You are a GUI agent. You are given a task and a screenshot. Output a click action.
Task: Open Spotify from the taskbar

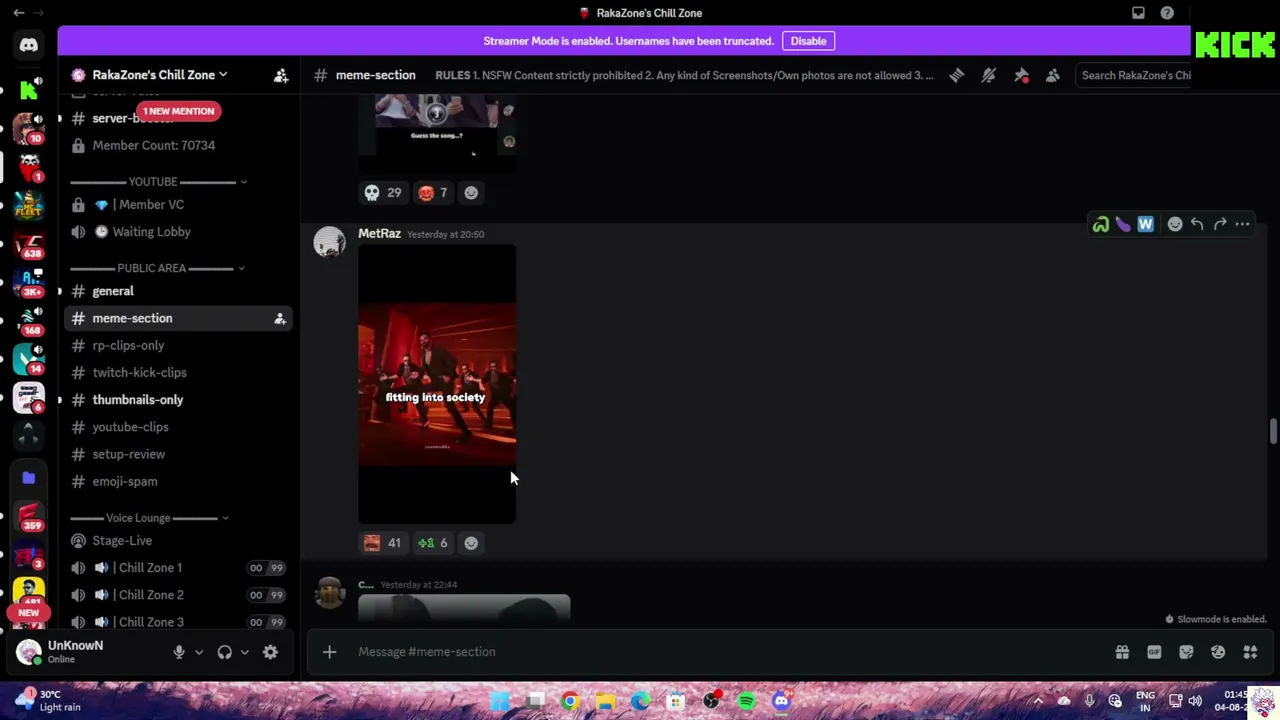(746, 701)
